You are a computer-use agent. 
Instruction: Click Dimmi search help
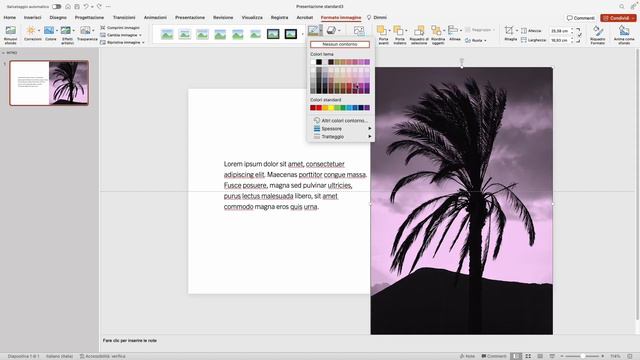point(376,18)
